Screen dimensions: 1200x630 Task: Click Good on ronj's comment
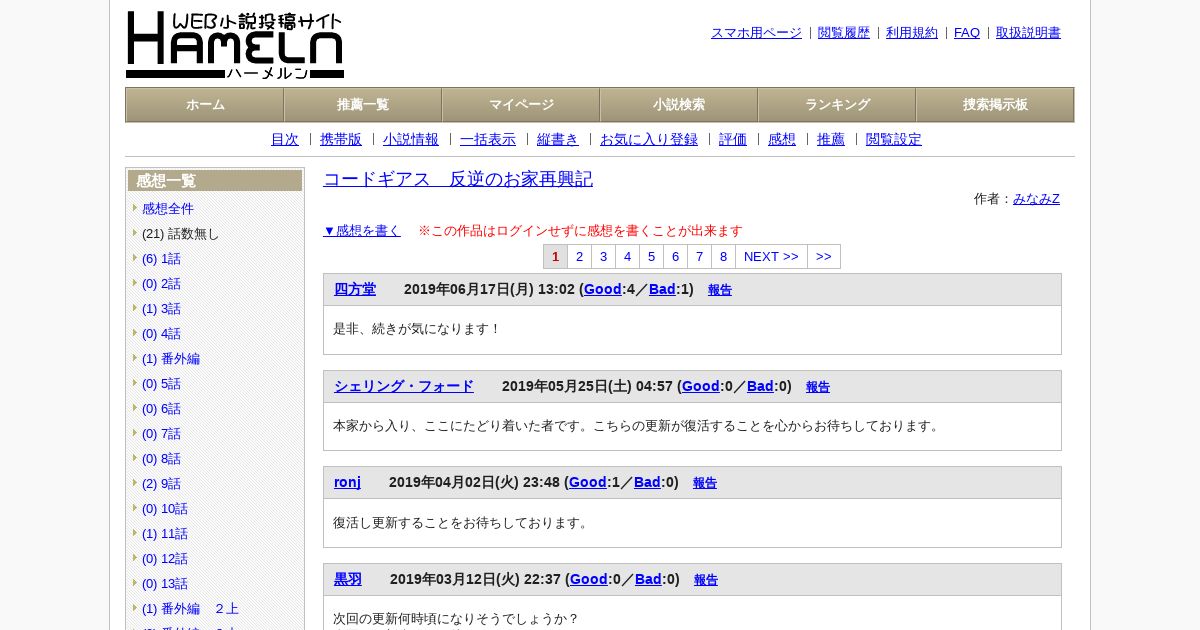point(588,482)
